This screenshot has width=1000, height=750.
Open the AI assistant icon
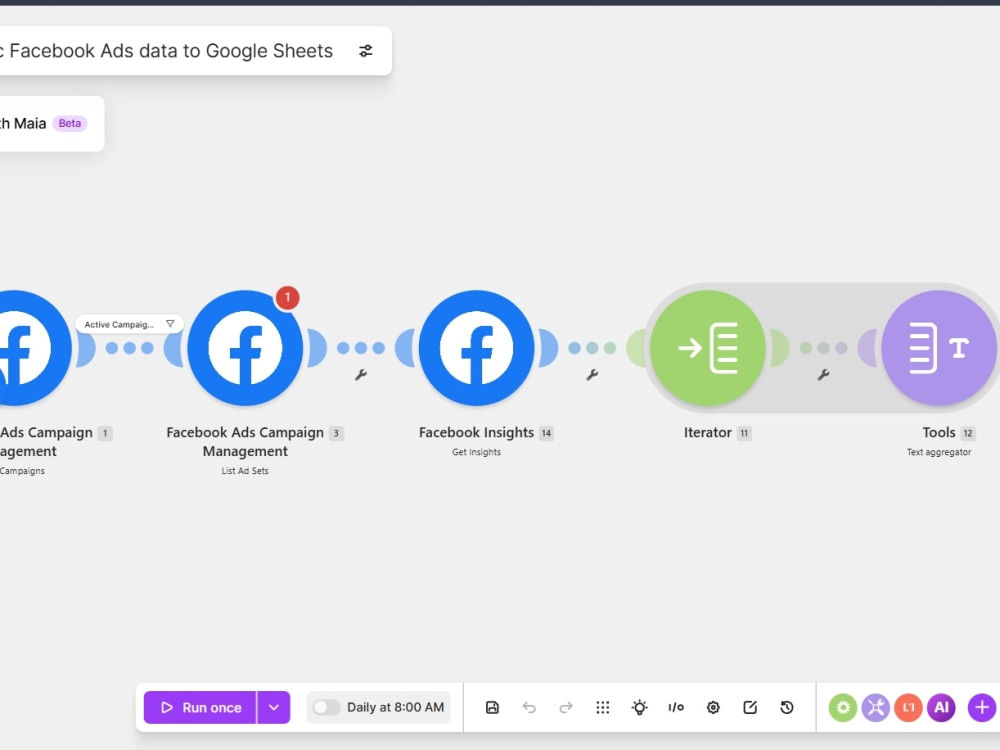(x=941, y=707)
